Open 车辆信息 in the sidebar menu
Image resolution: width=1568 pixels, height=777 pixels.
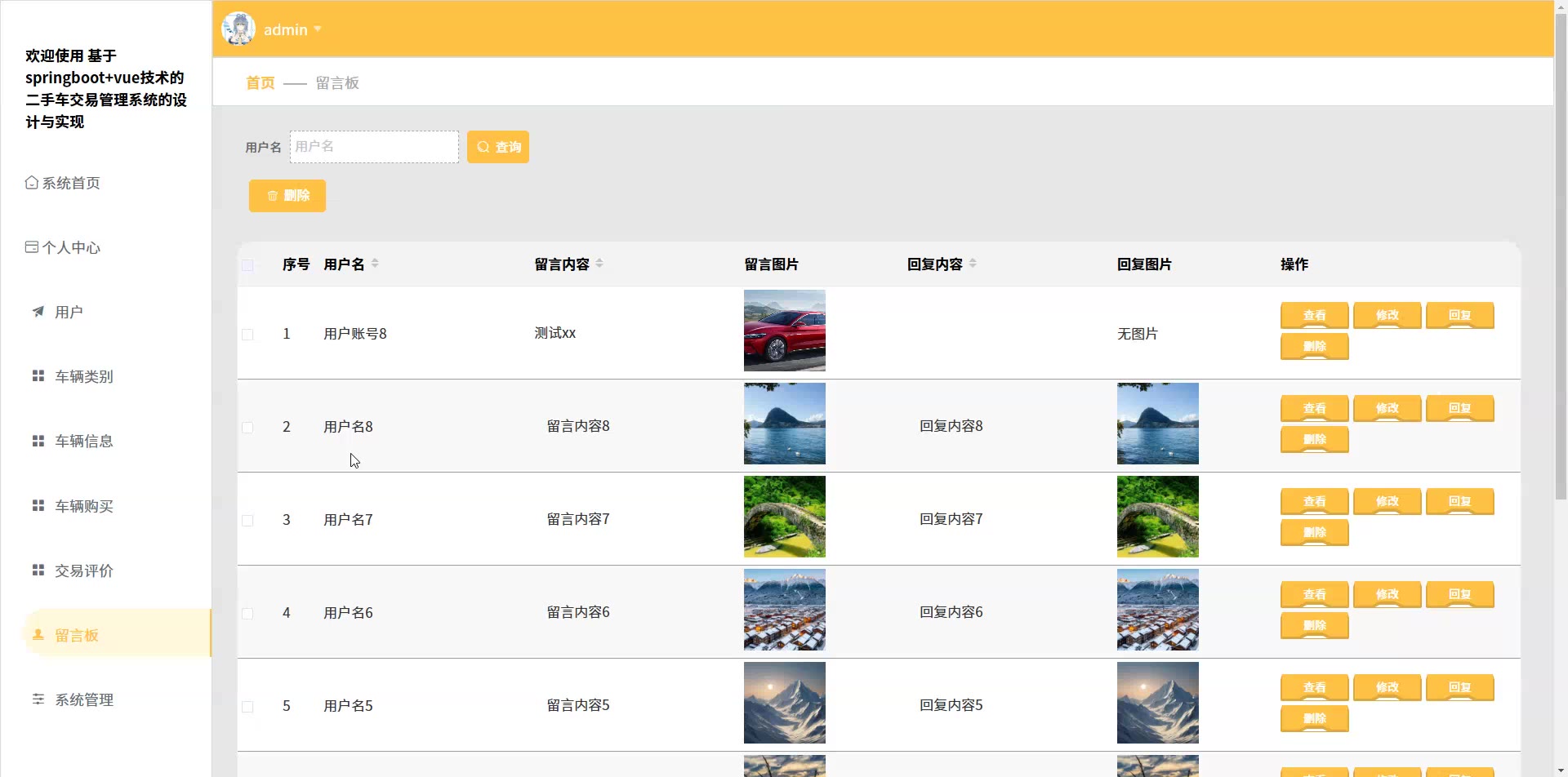coord(83,442)
